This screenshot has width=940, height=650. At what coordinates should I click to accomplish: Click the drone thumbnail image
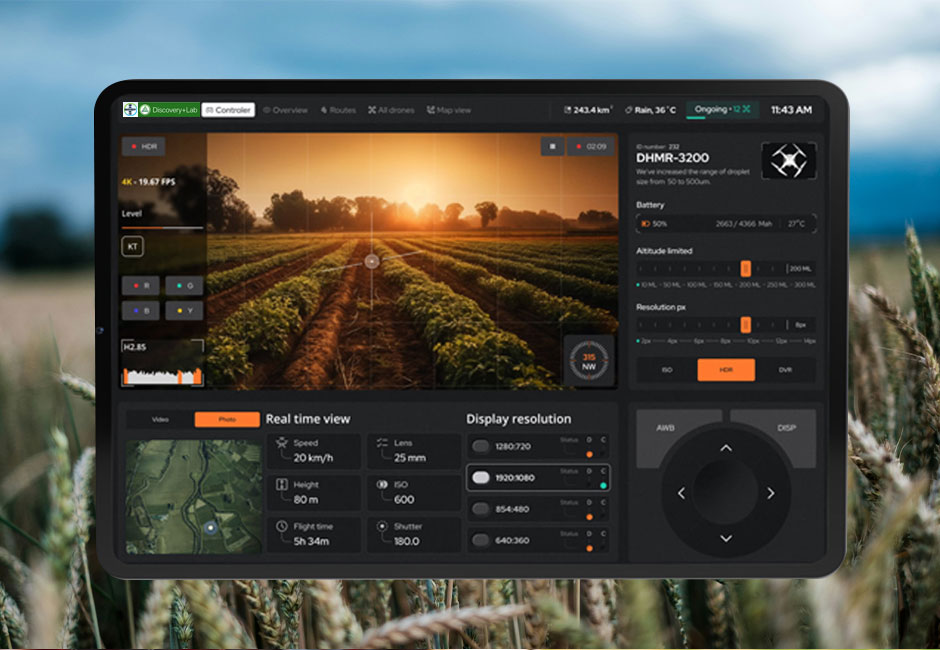(x=789, y=160)
